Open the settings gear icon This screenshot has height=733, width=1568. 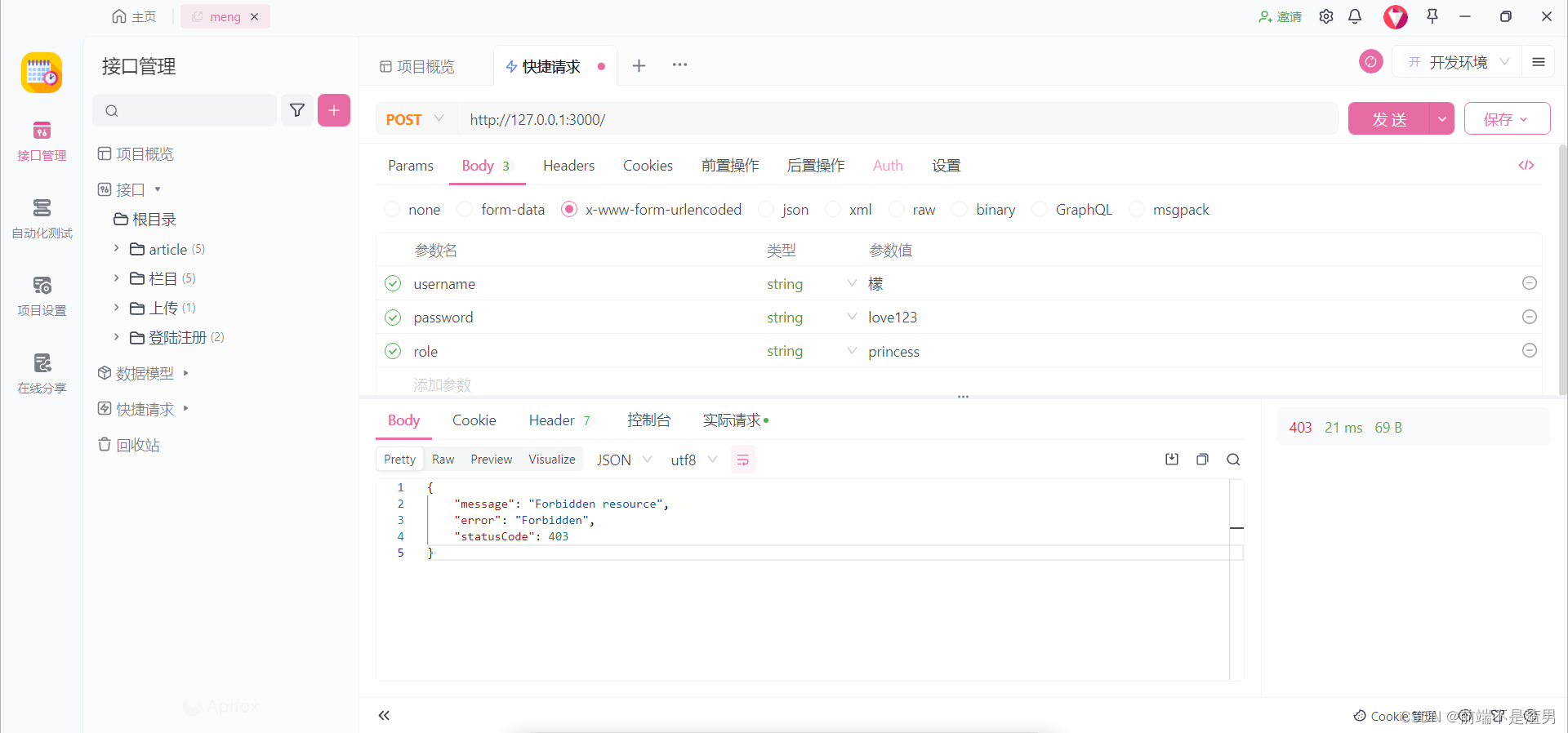coord(1326,16)
